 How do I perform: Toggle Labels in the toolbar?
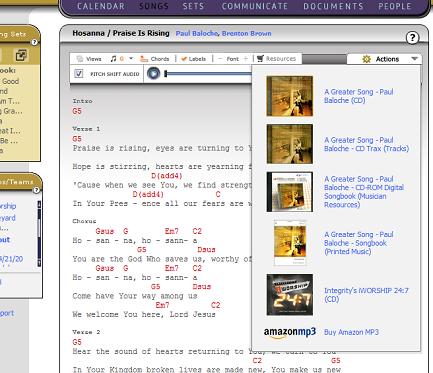point(193,59)
